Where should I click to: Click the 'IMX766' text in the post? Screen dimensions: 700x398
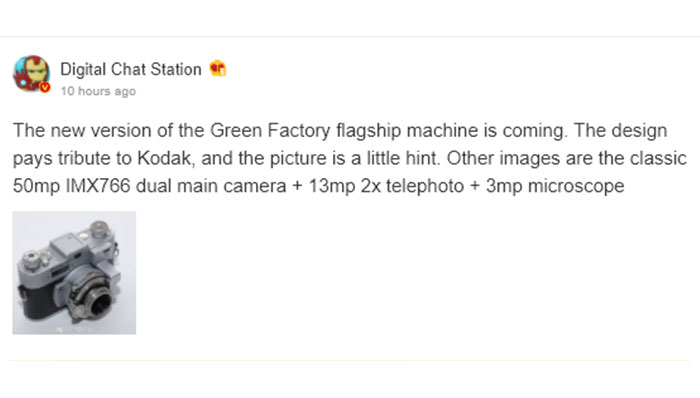pyautogui.click(x=98, y=186)
